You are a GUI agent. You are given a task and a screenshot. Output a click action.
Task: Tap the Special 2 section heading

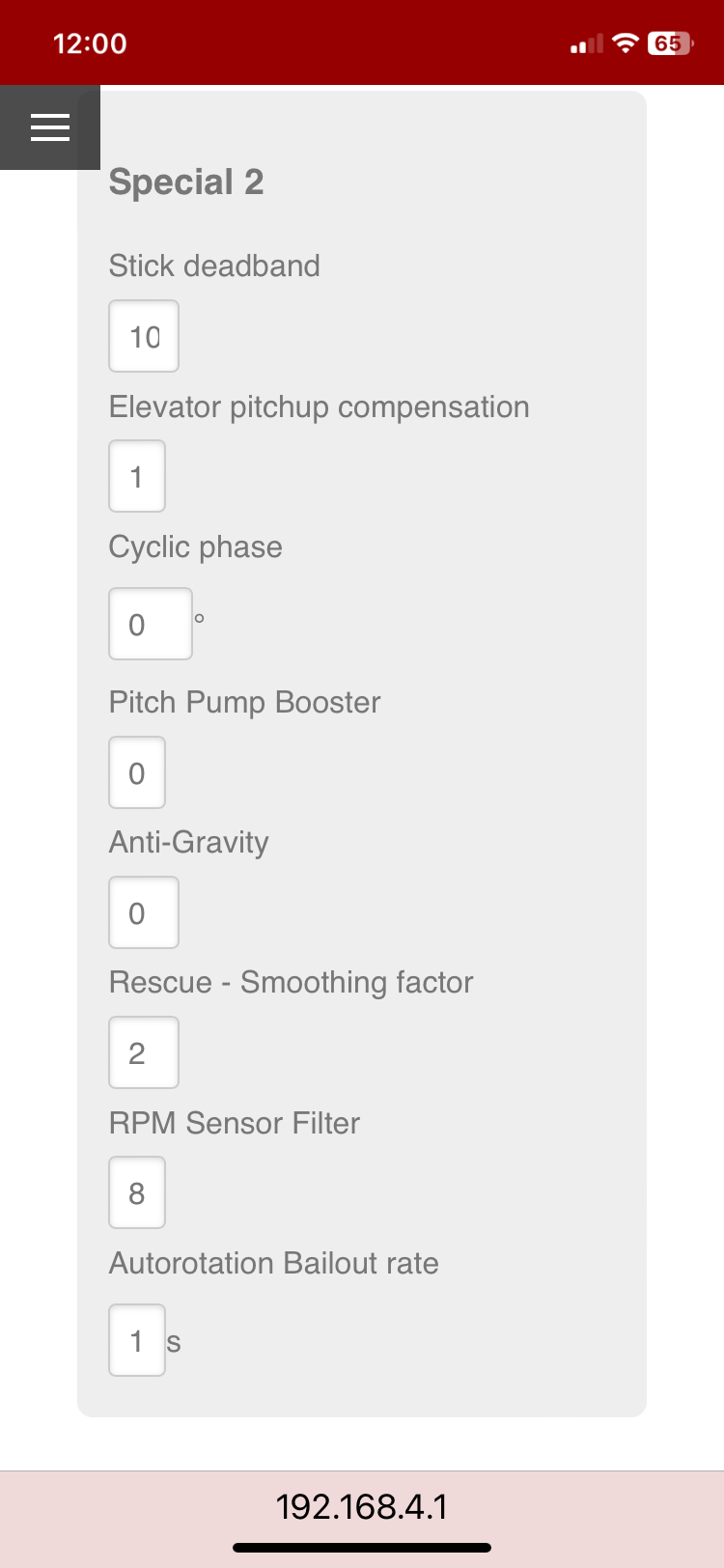pyautogui.click(x=186, y=182)
